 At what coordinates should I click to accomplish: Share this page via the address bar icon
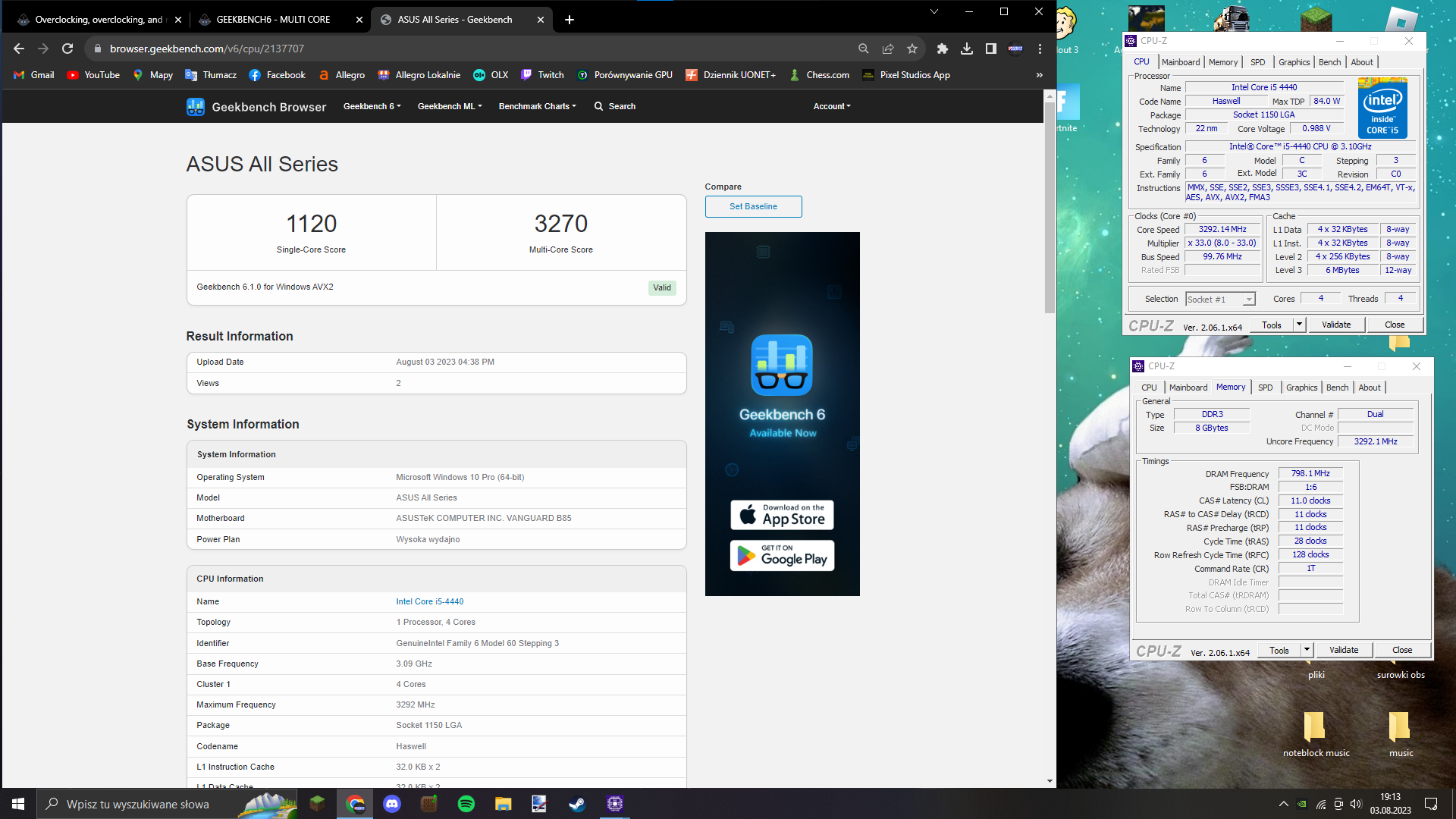[888, 49]
